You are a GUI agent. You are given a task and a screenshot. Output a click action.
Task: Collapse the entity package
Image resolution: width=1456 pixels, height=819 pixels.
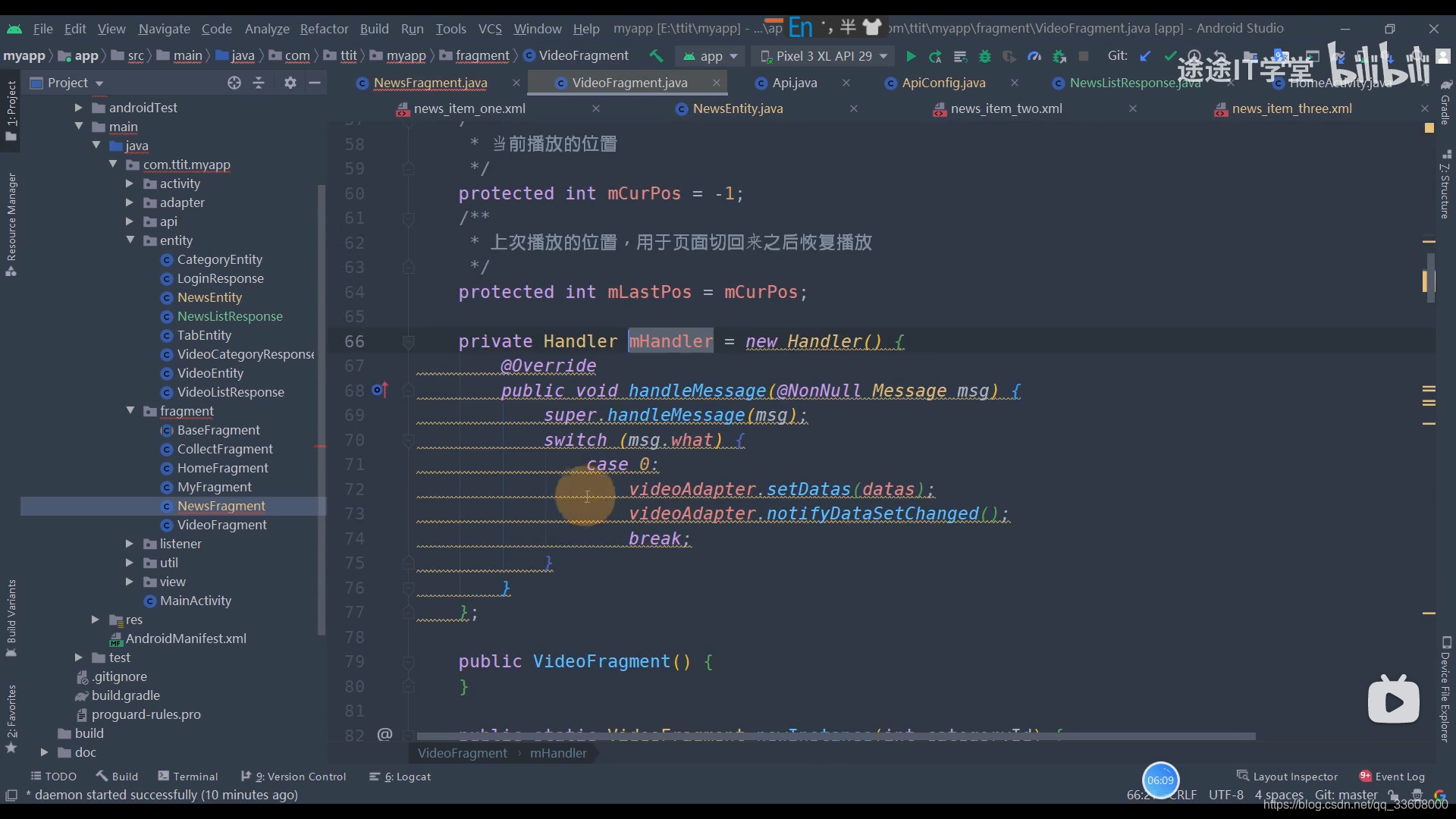click(130, 240)
